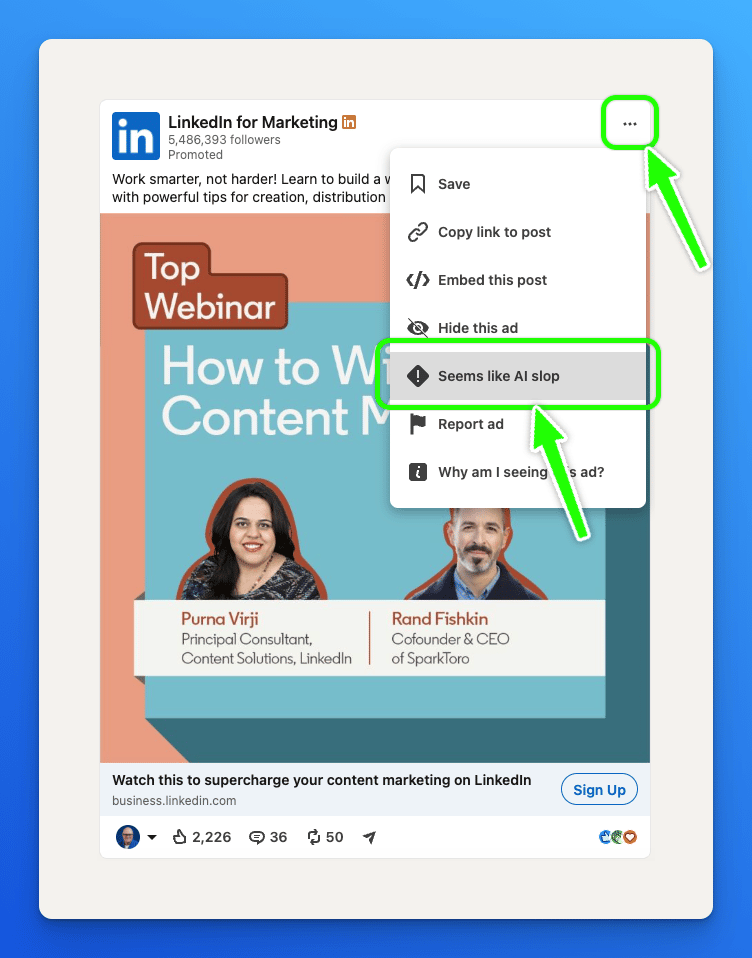Click the Work smarter, not harder post text
The height and width of the screenshot is (958, 752).
250,188
